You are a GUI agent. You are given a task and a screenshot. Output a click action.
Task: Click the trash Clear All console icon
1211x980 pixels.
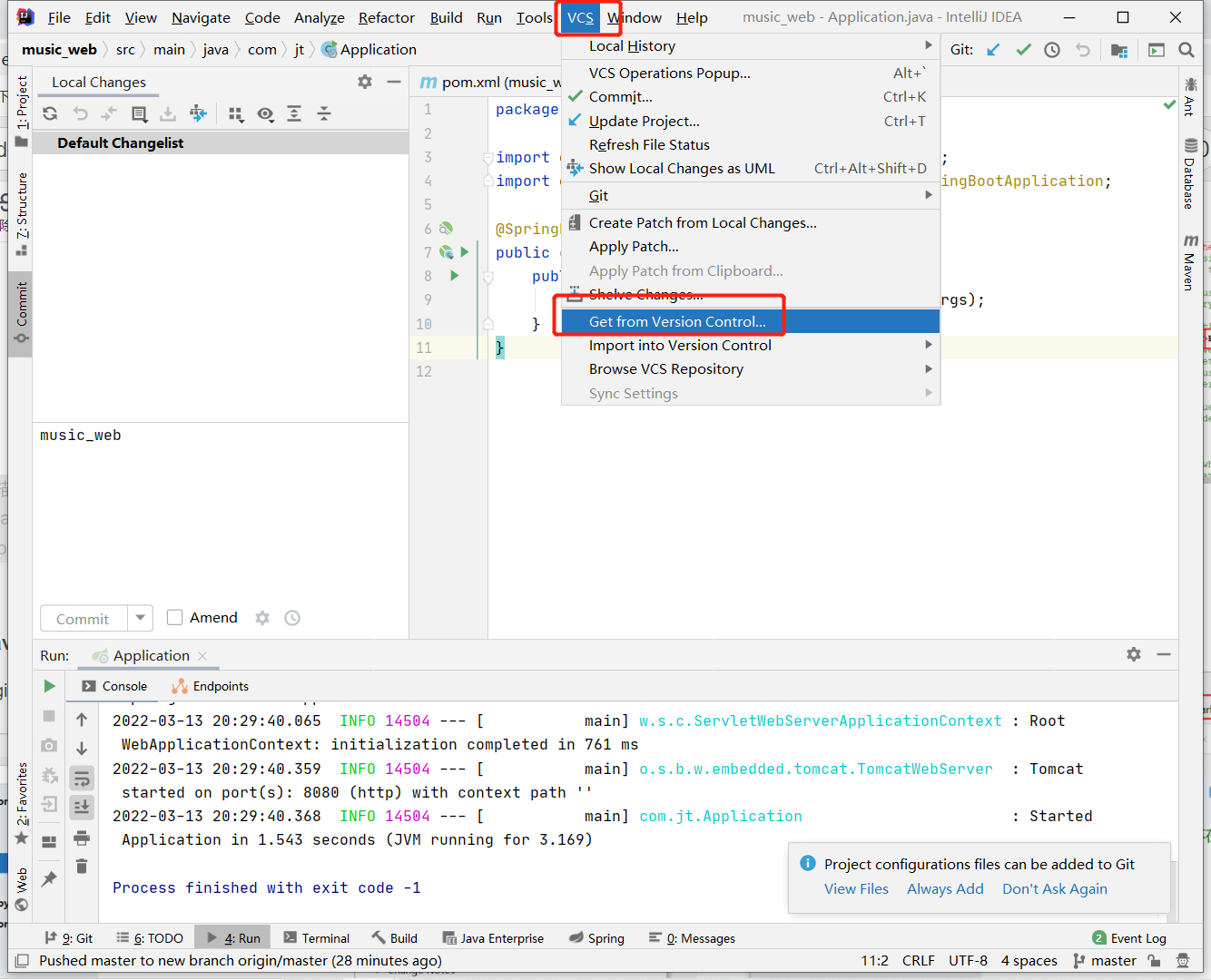[x=82, y=866]
